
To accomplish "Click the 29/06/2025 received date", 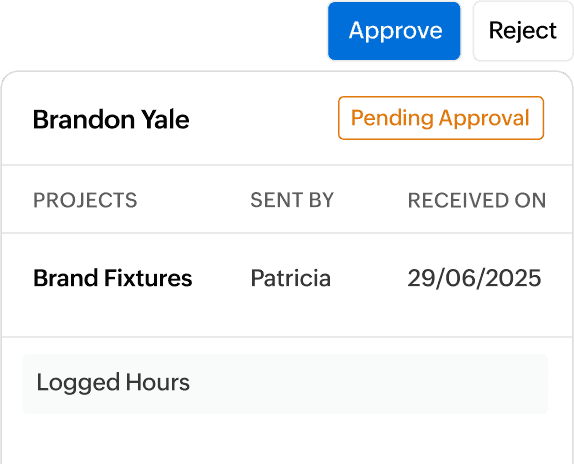I will 474,278.
